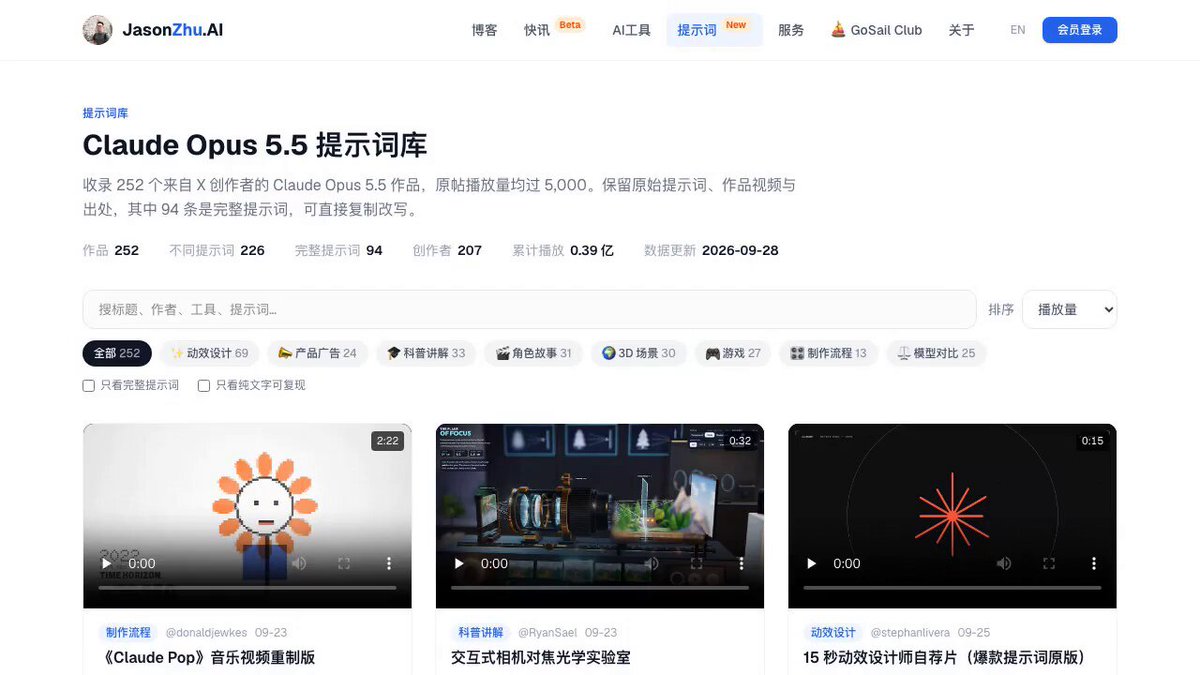
Task: Click the search prompts input field
Action: (529, 309)
